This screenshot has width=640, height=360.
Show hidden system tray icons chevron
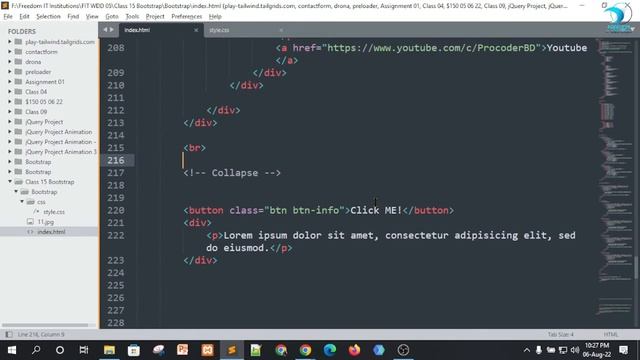click(527, 350)
